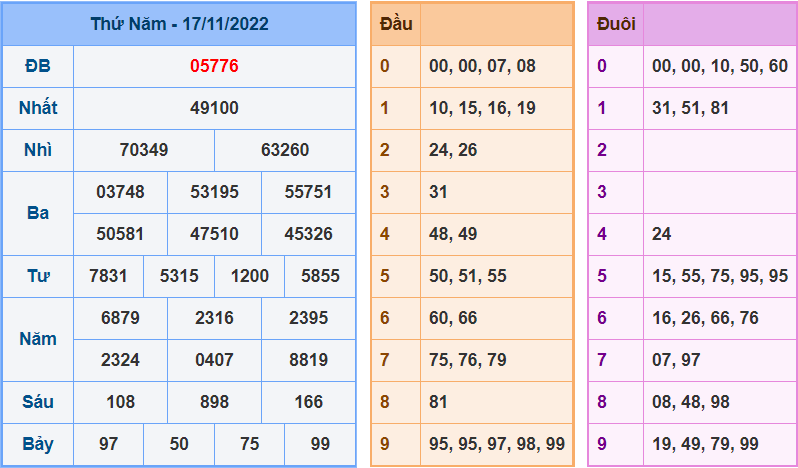Click the Nhì row label

click(x=38, y=150)
